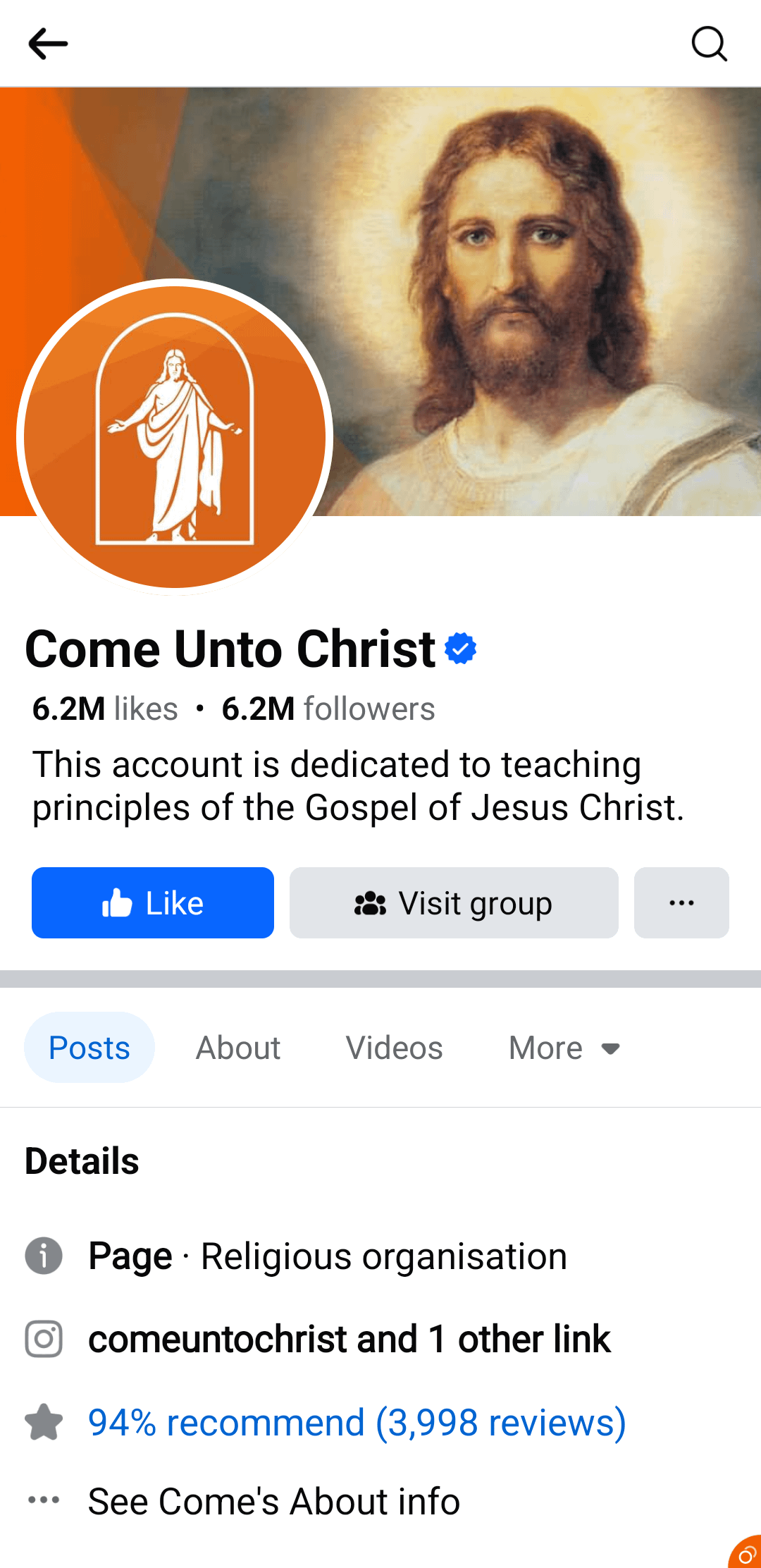This screenshot has width=761, height=1568.
Task: Open the three-dot options menu button
Action: click(681, 902)
